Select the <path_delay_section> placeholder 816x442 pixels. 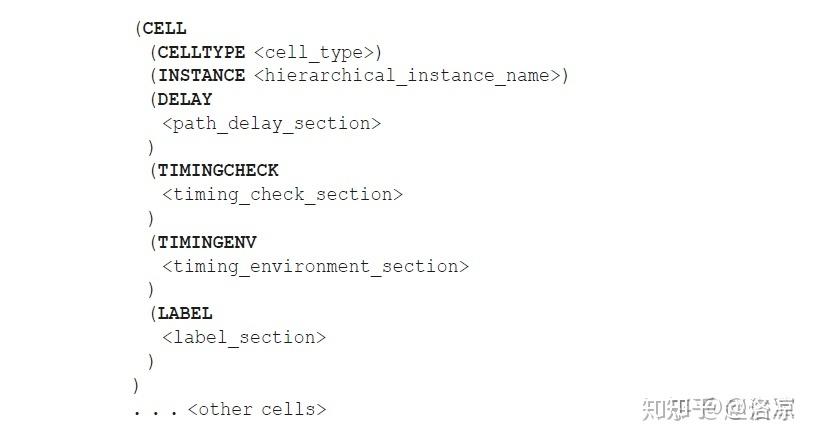tap(271, 123)
